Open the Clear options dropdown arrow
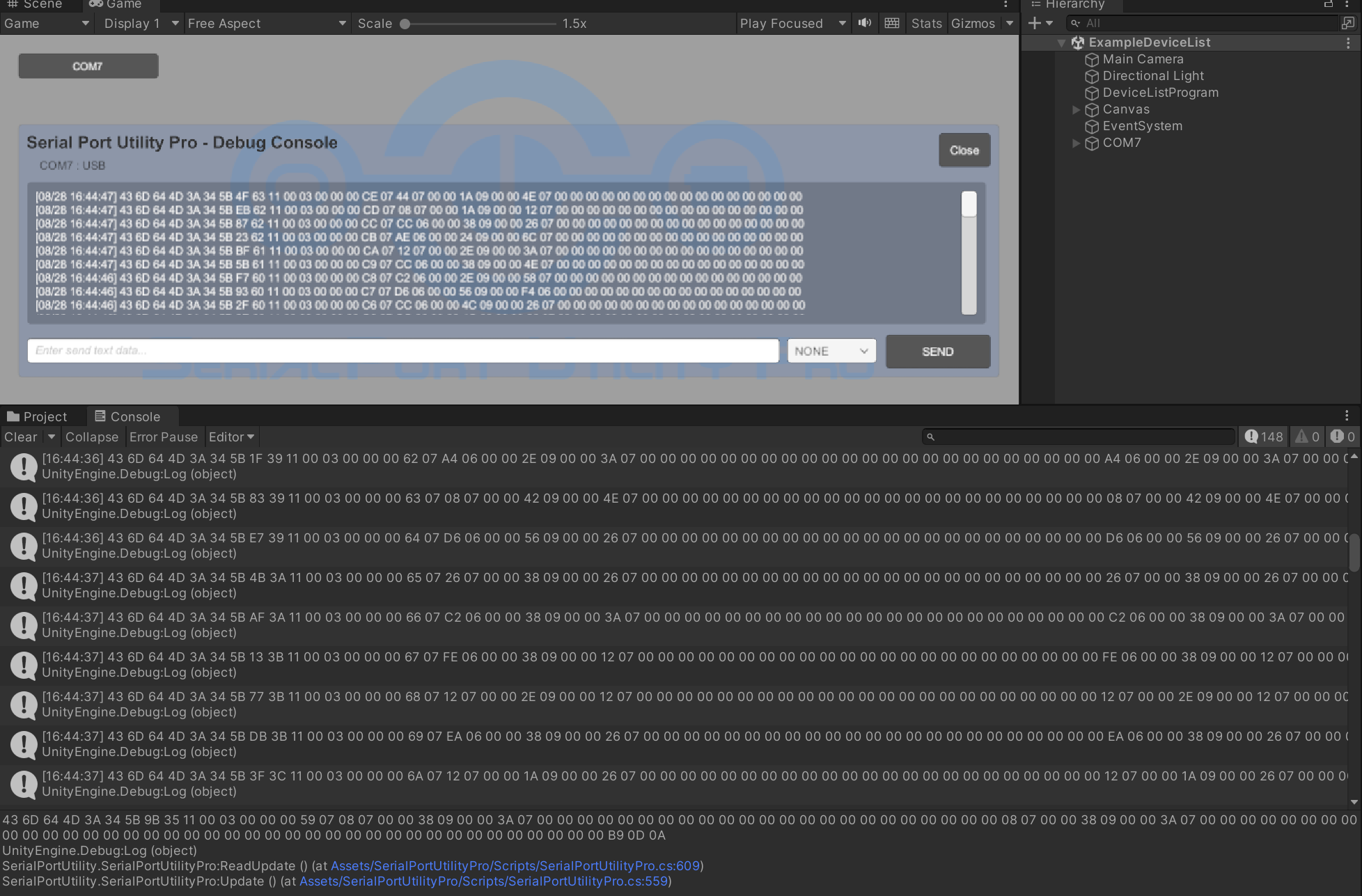 [51, 437]
